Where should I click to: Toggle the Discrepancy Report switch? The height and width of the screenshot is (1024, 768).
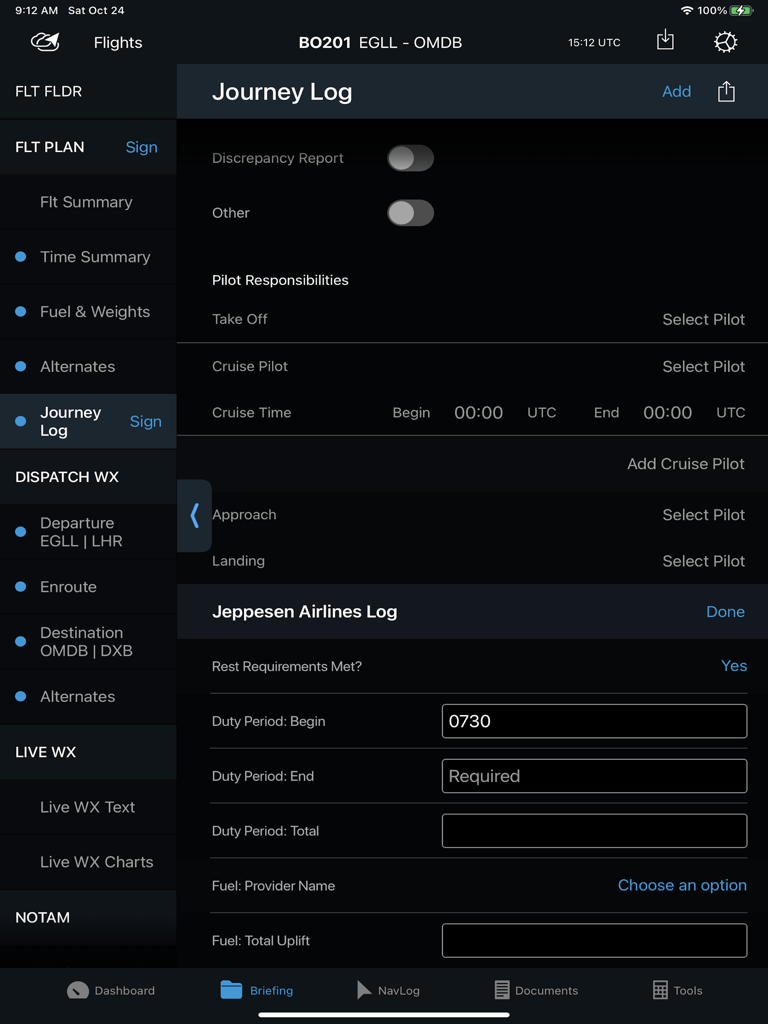(410, 158)
